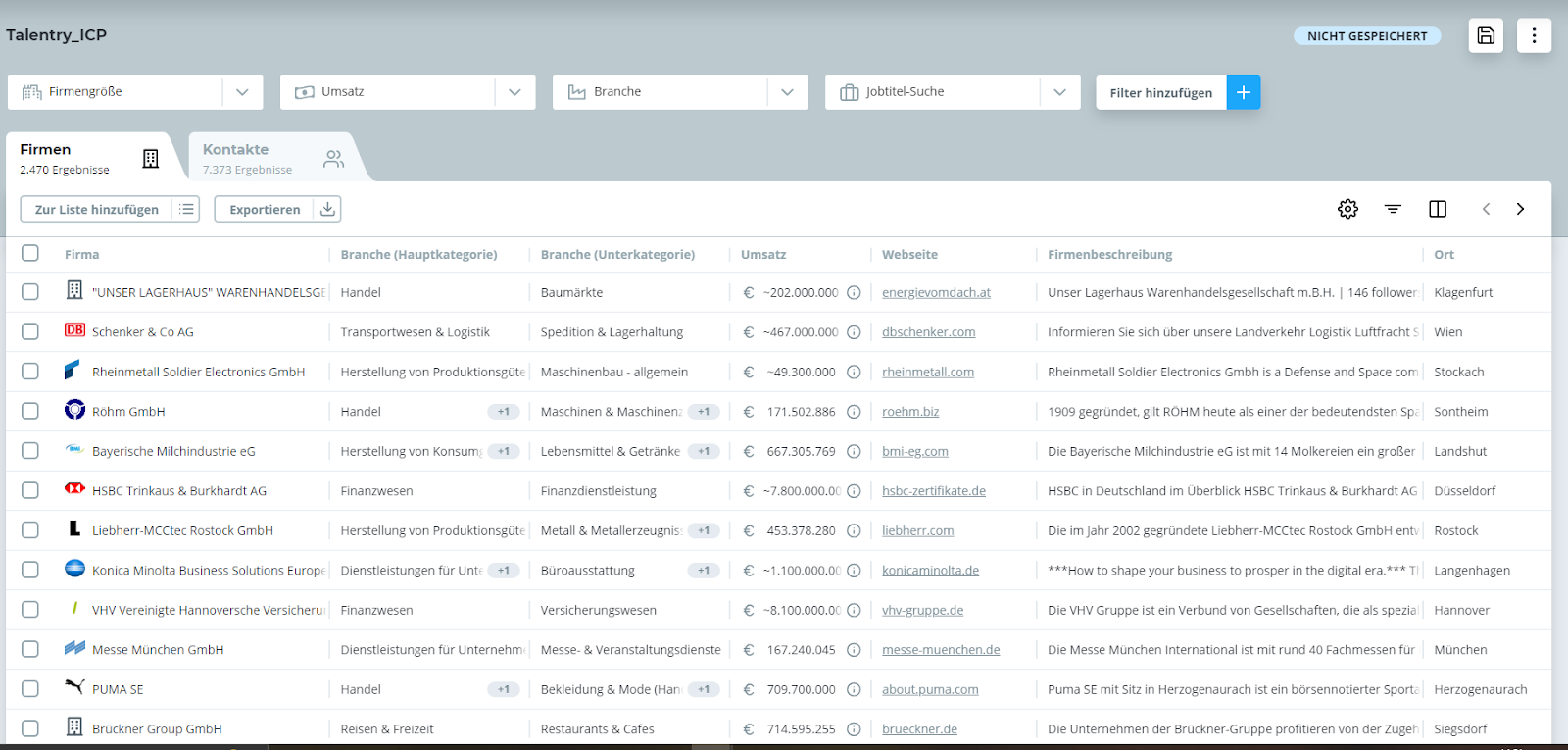This screenshot has height=750, width=1568.
Task: Click the Talentry_ICP title
Action: [x=56, y=35]
